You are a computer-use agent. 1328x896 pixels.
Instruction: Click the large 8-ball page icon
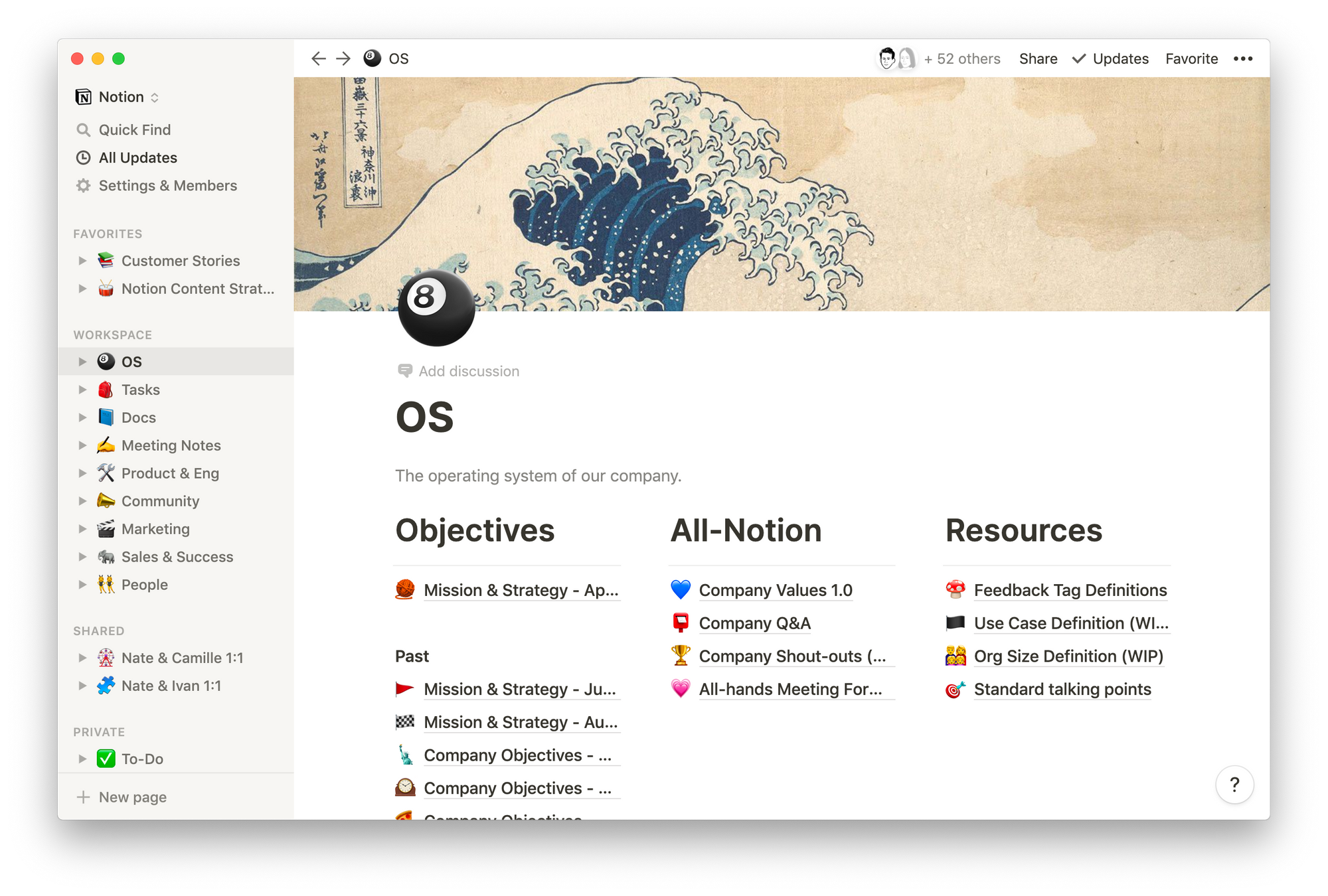coord(436,307)
